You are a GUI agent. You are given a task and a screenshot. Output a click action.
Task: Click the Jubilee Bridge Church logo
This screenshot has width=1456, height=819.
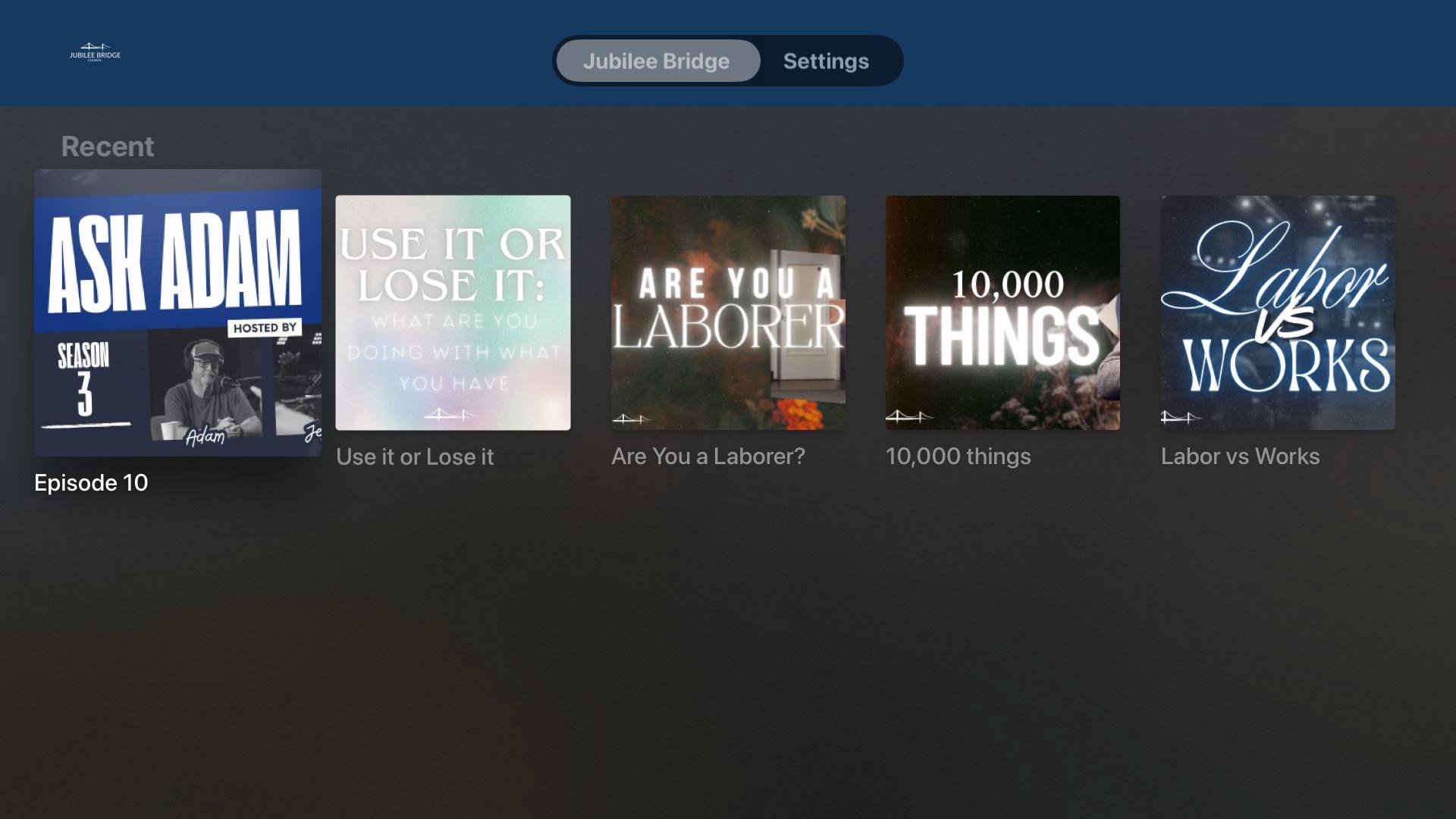[x=96, y=52]
